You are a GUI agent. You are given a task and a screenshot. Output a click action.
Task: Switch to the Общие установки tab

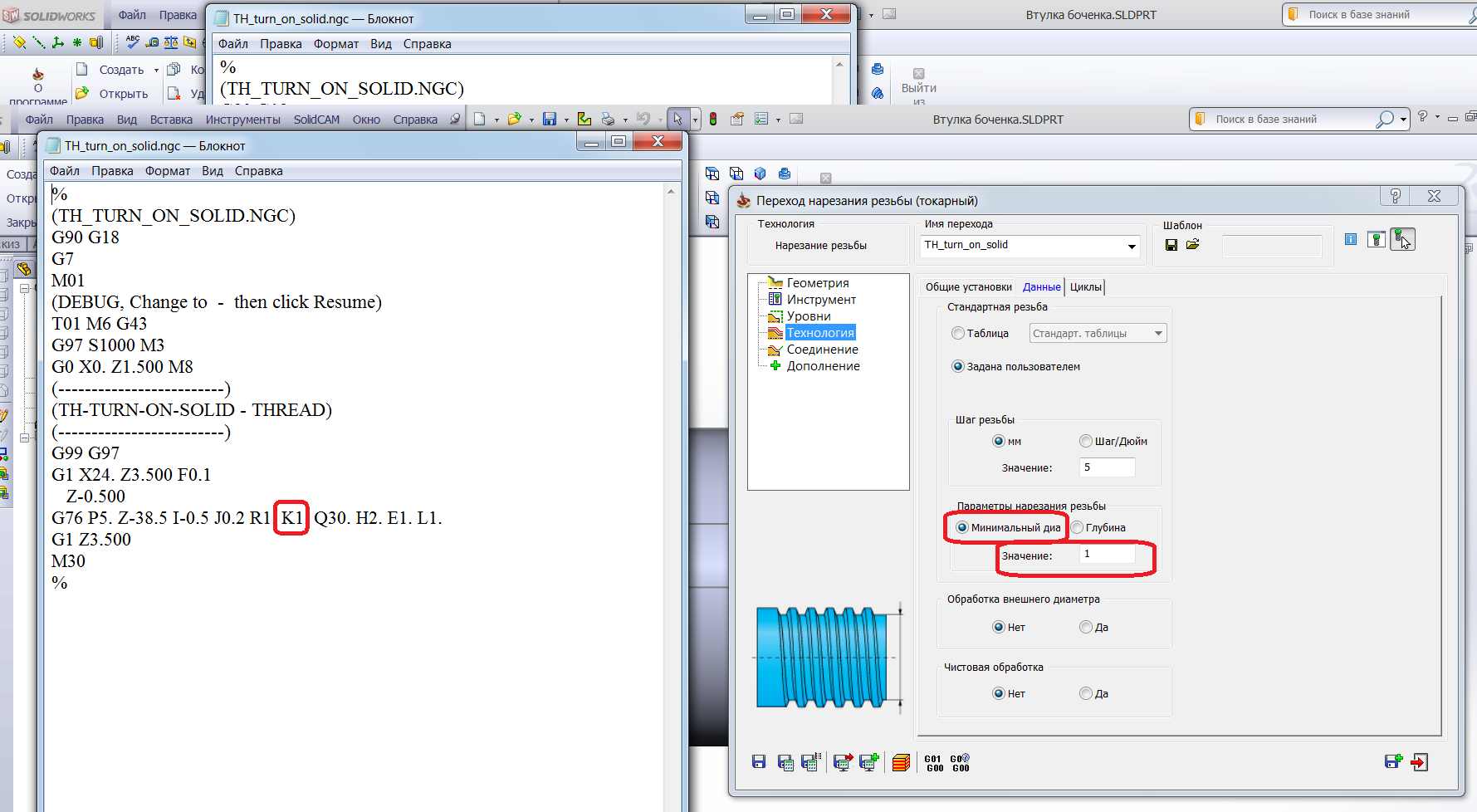[x=968, y=286]
